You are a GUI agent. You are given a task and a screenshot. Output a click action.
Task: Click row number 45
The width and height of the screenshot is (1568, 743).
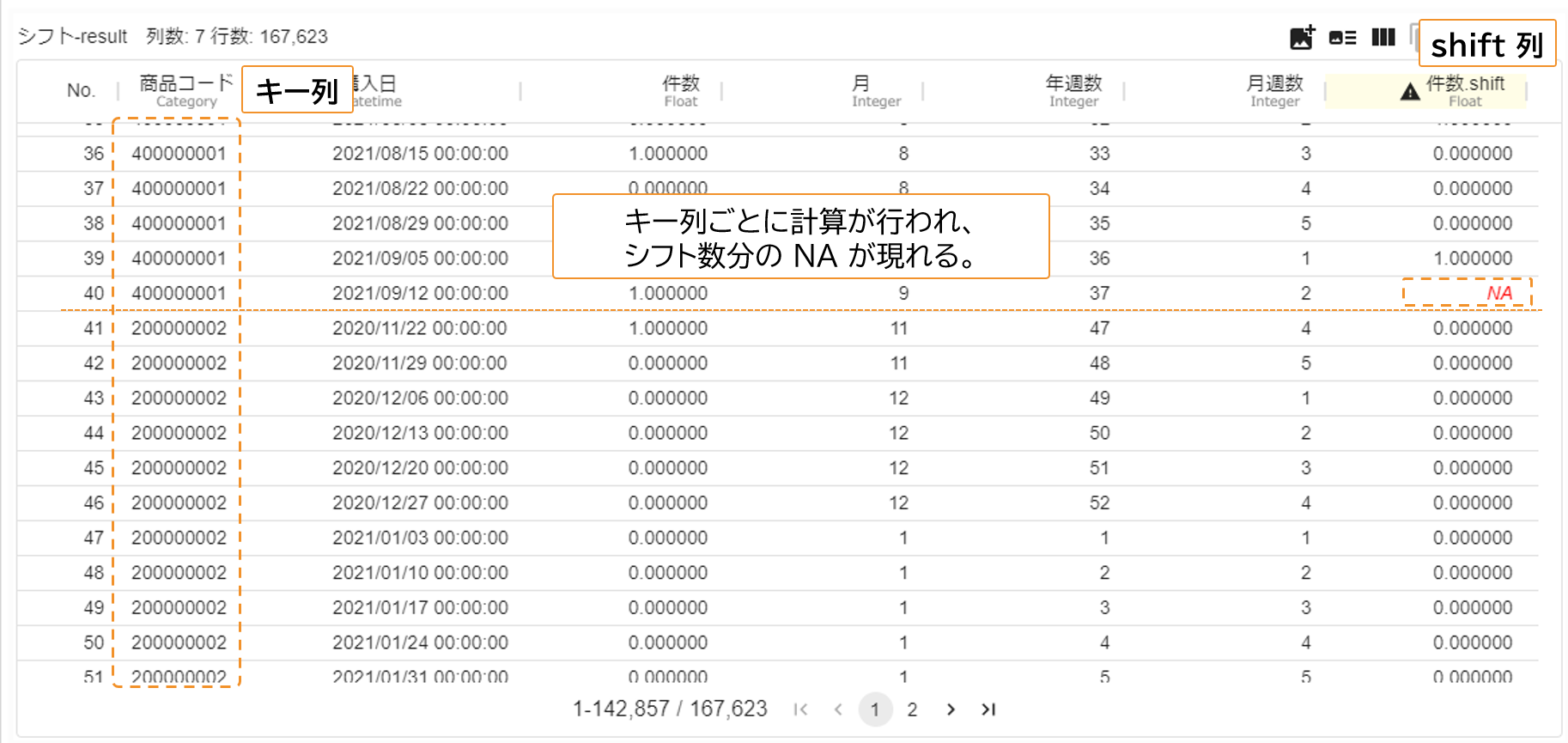click(x=94, y=468)
